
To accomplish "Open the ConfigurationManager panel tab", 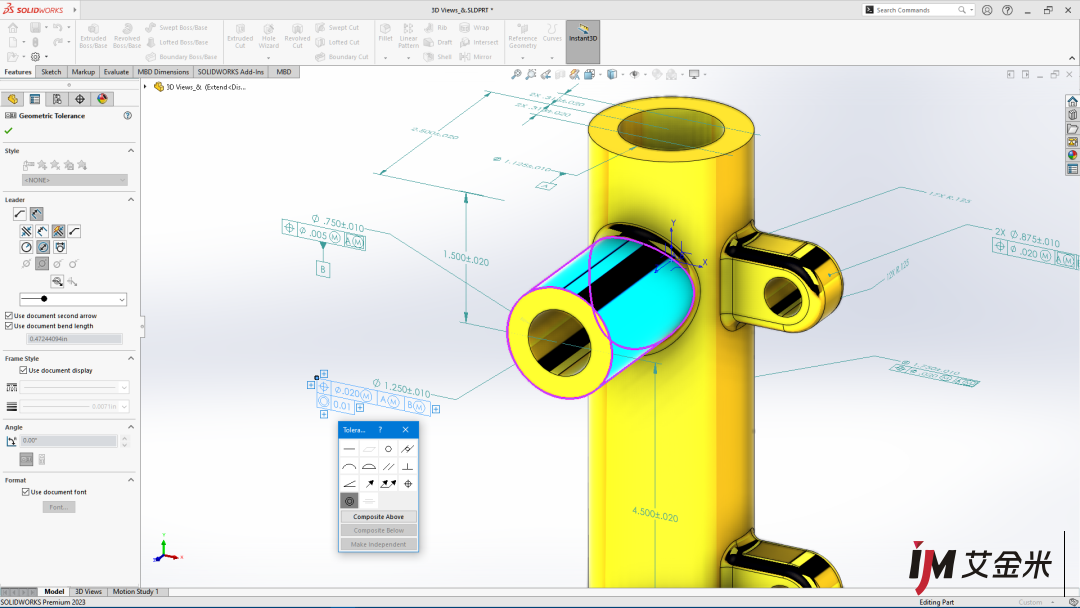I will [x=57, y=99].
